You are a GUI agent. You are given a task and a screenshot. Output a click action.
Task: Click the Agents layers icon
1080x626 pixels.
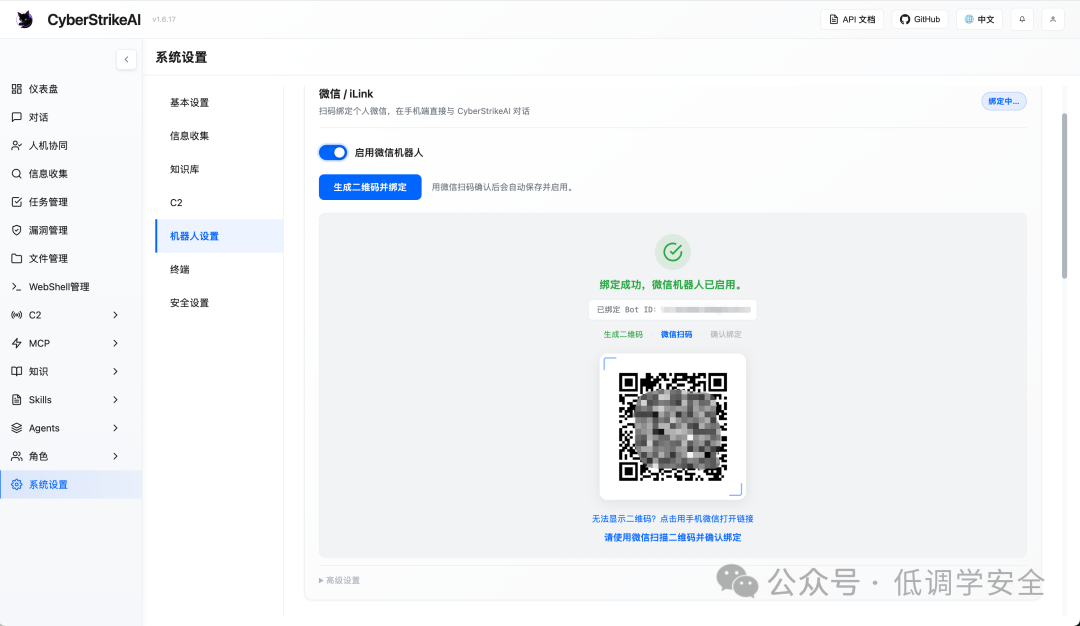click(17, 428)
